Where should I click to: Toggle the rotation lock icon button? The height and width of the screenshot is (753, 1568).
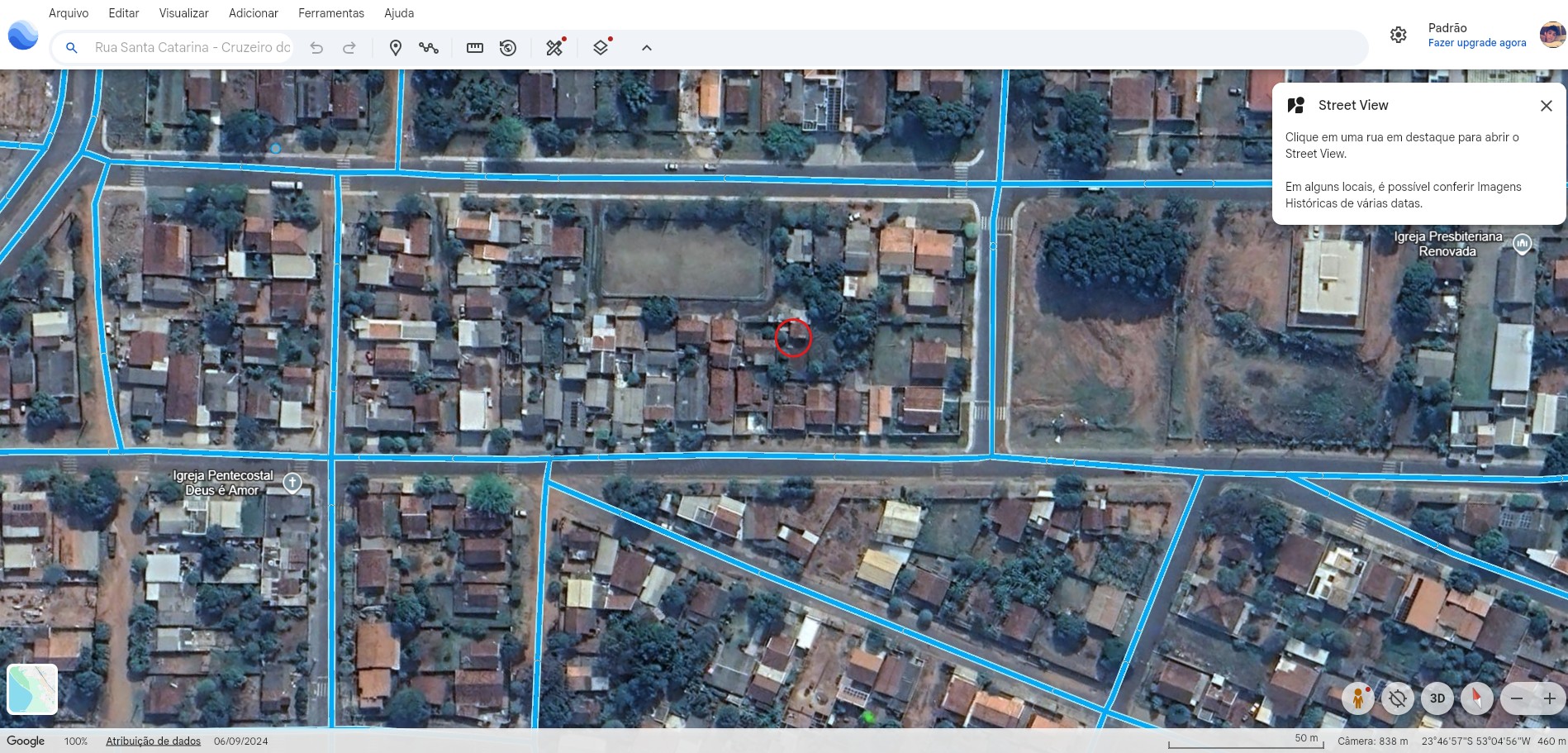coord(1398,698)
